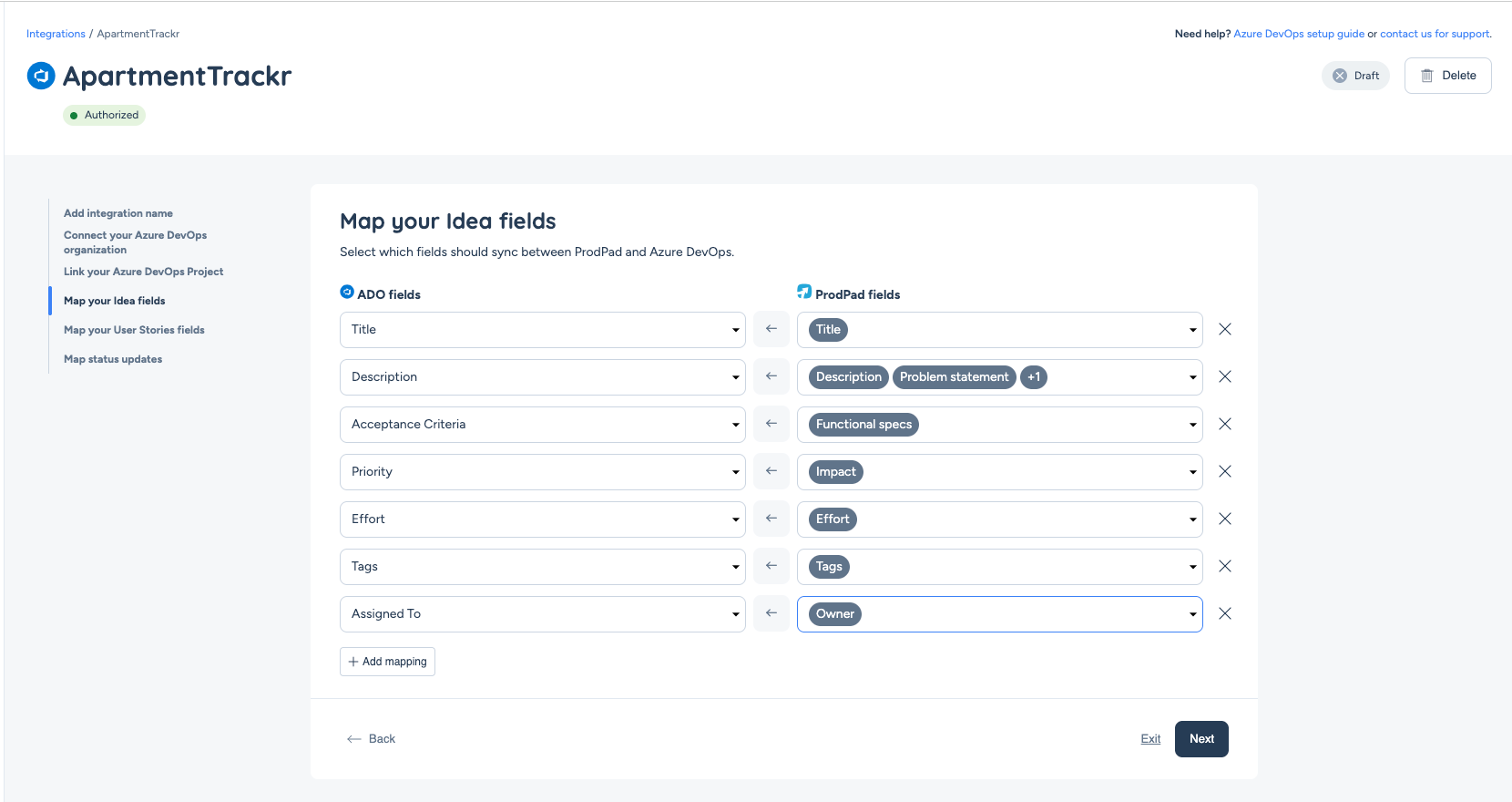Viewport: 1512px width, 802px height.
Task: Click the Exit link
Action: [x=1150, y=739]
